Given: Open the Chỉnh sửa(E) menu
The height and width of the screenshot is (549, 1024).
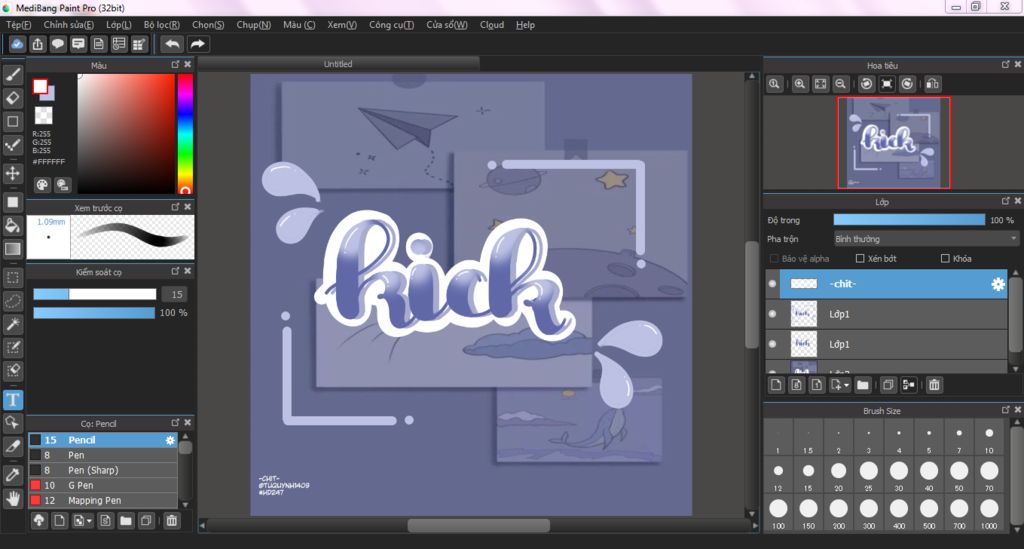Looking at the screenshot, I should coord(69,25).
